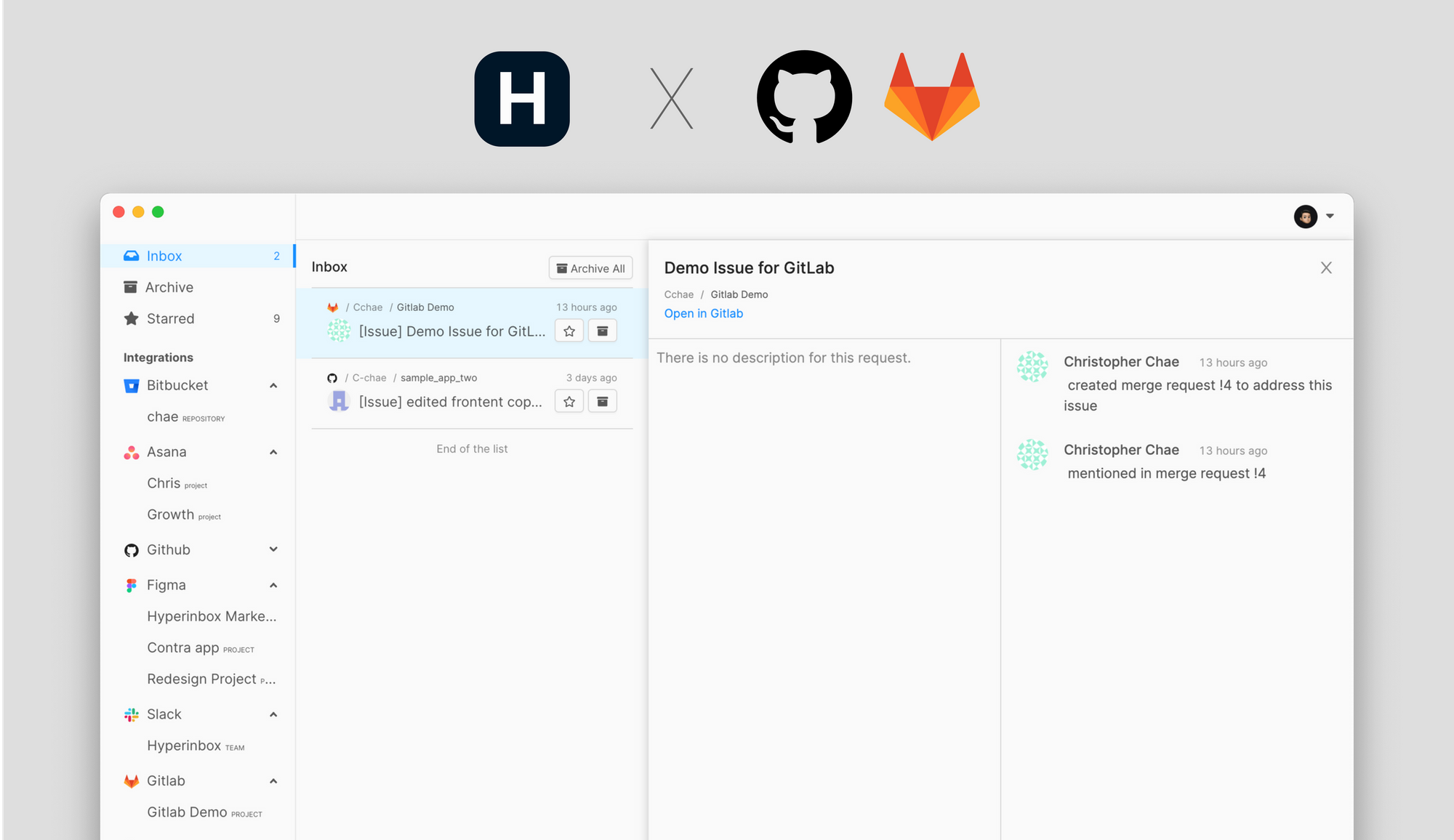Click the Asana logo icon

(131, 452)
